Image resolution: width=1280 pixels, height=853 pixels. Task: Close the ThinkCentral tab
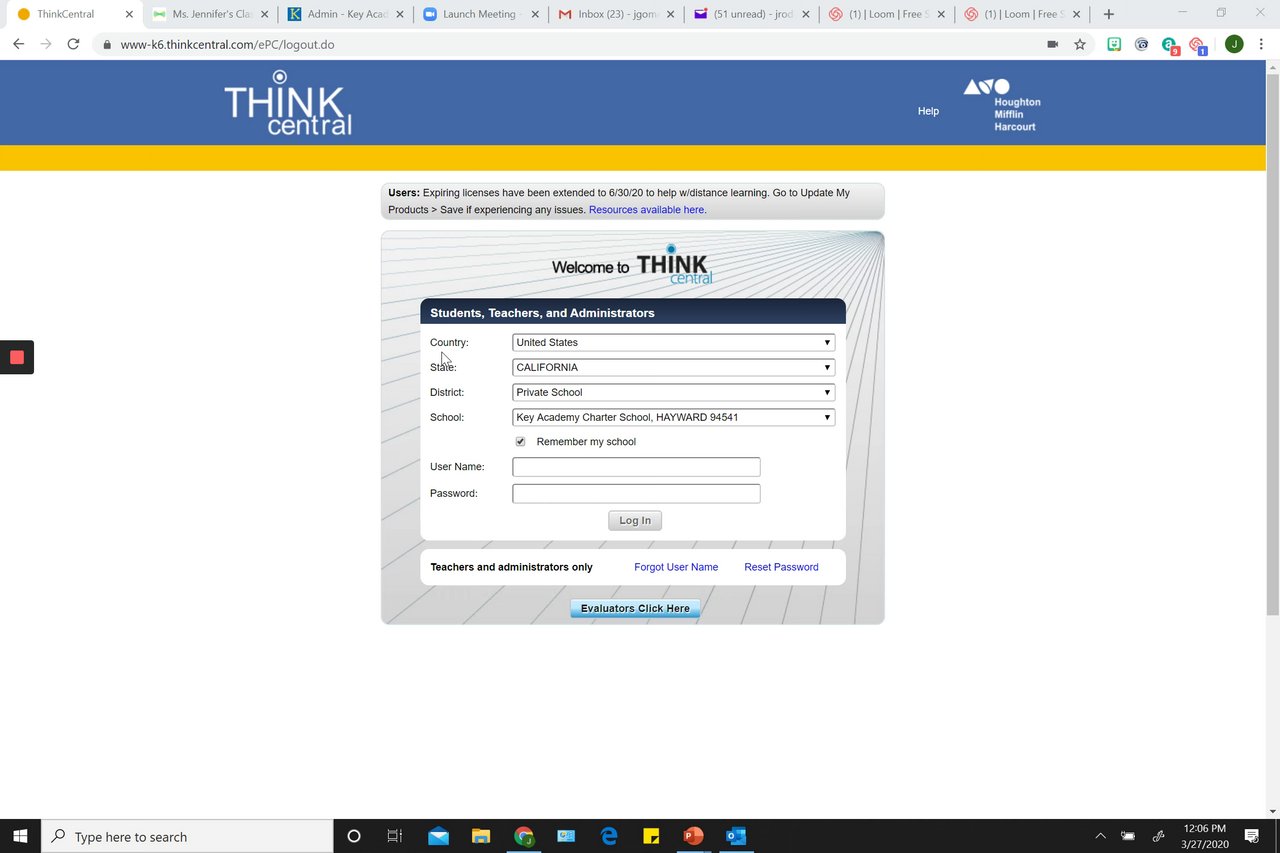[128, 14]
